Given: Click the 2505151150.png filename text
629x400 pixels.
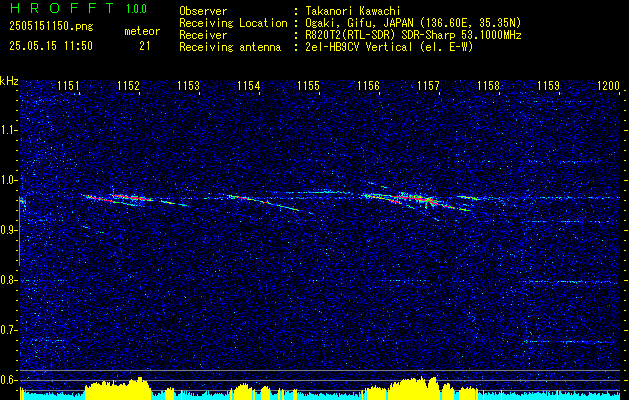Looking at the screenshot, I should tap(51, 27).
